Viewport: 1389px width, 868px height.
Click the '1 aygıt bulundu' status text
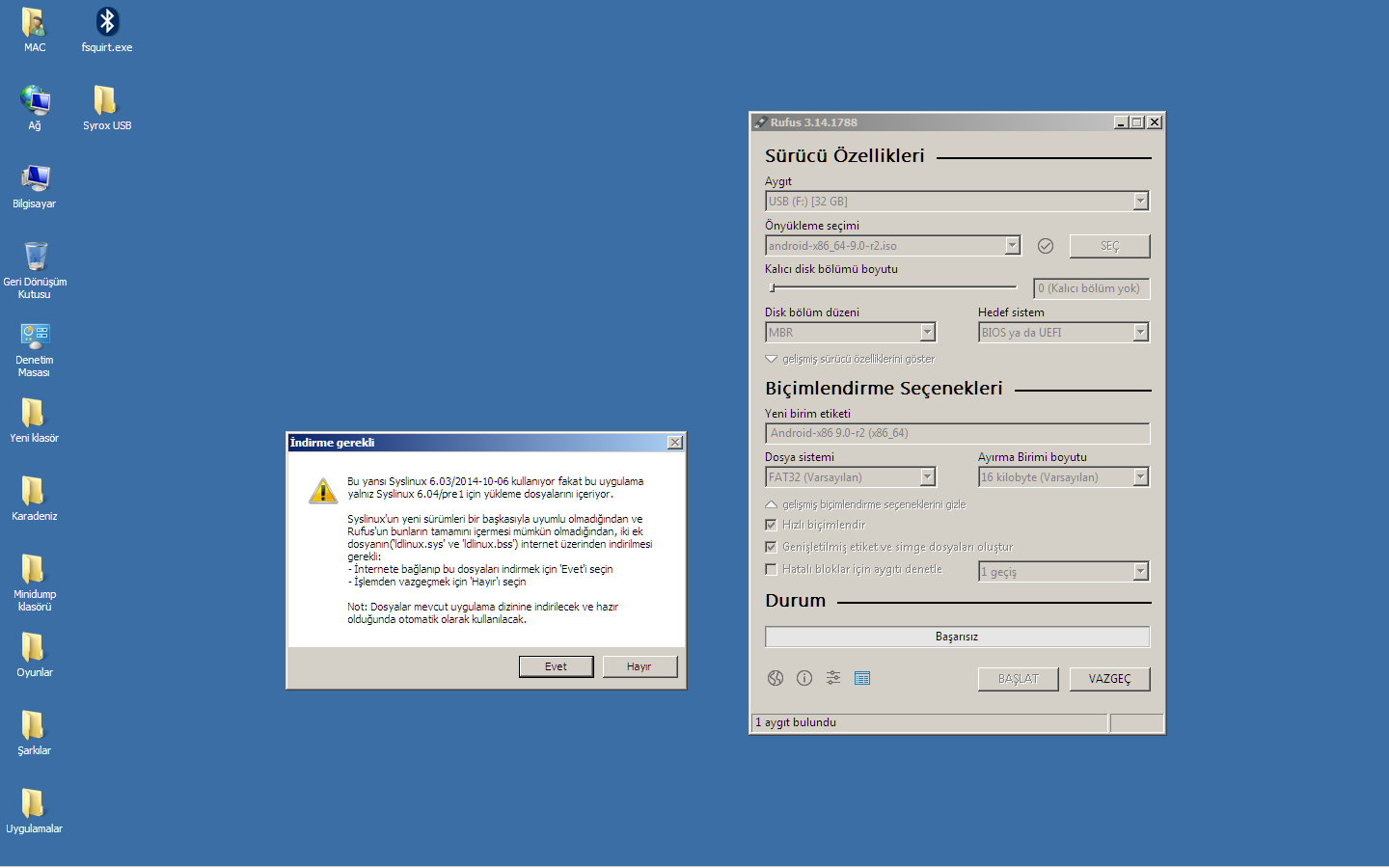[796, 722]
